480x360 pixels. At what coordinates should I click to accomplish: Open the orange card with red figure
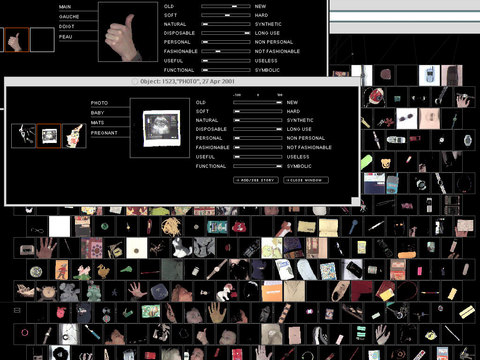point(61,270)
